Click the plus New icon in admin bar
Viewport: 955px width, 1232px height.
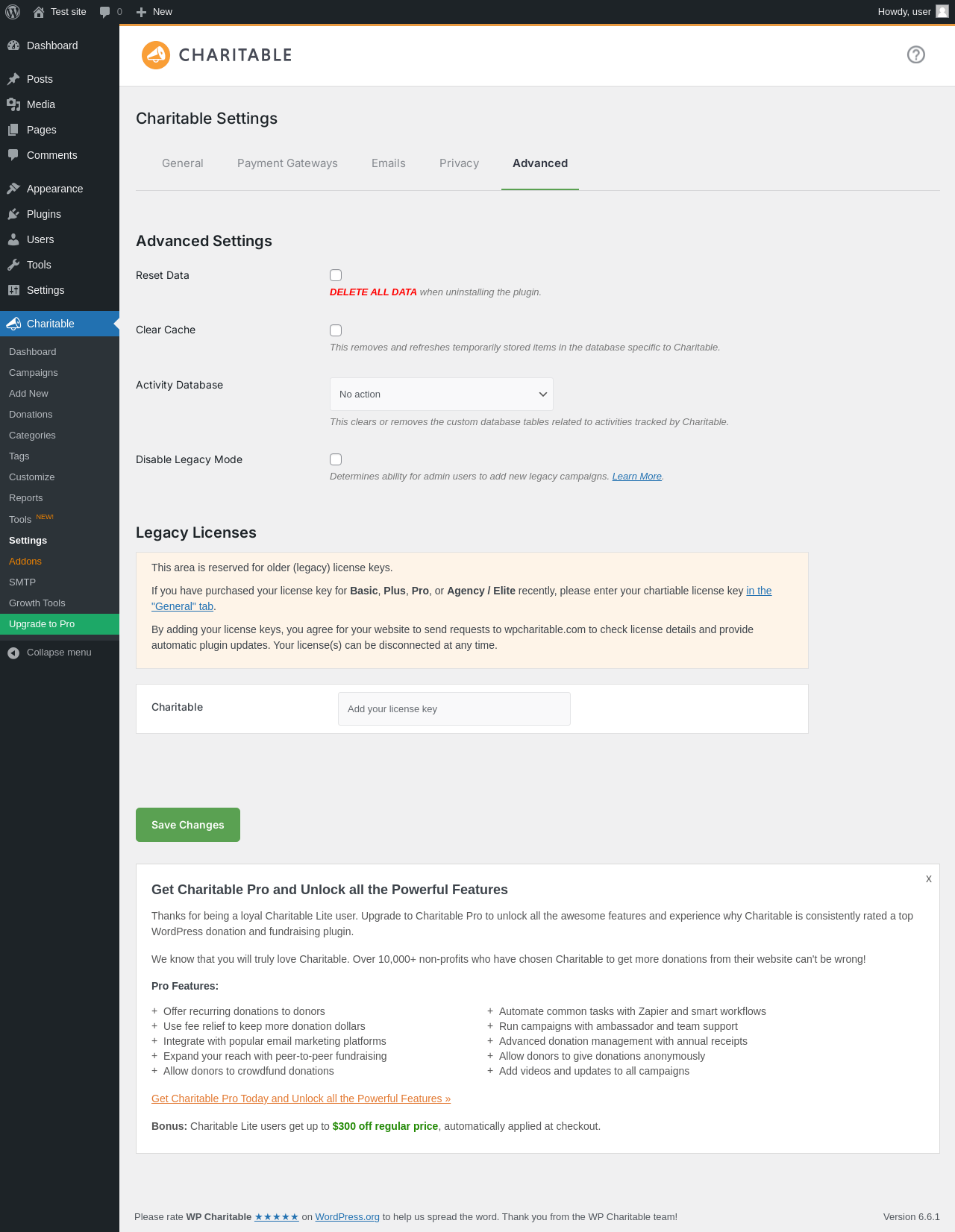(x=141, y=12)
